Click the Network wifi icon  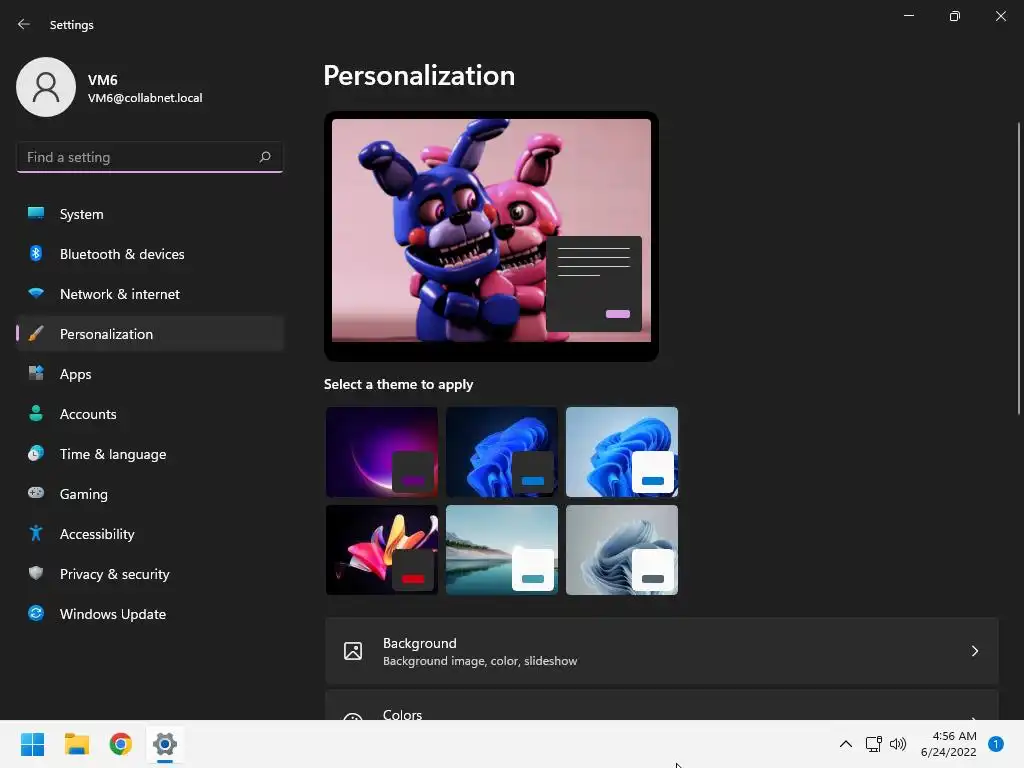click(36, 293)
